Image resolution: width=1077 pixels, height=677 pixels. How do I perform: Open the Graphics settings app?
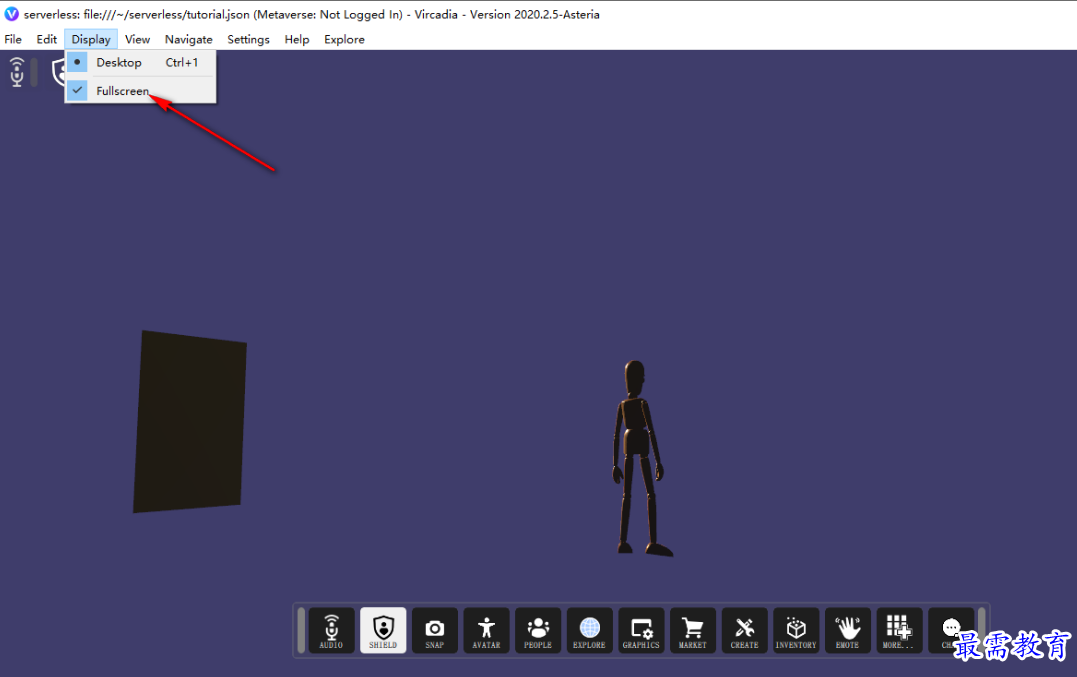641,630
